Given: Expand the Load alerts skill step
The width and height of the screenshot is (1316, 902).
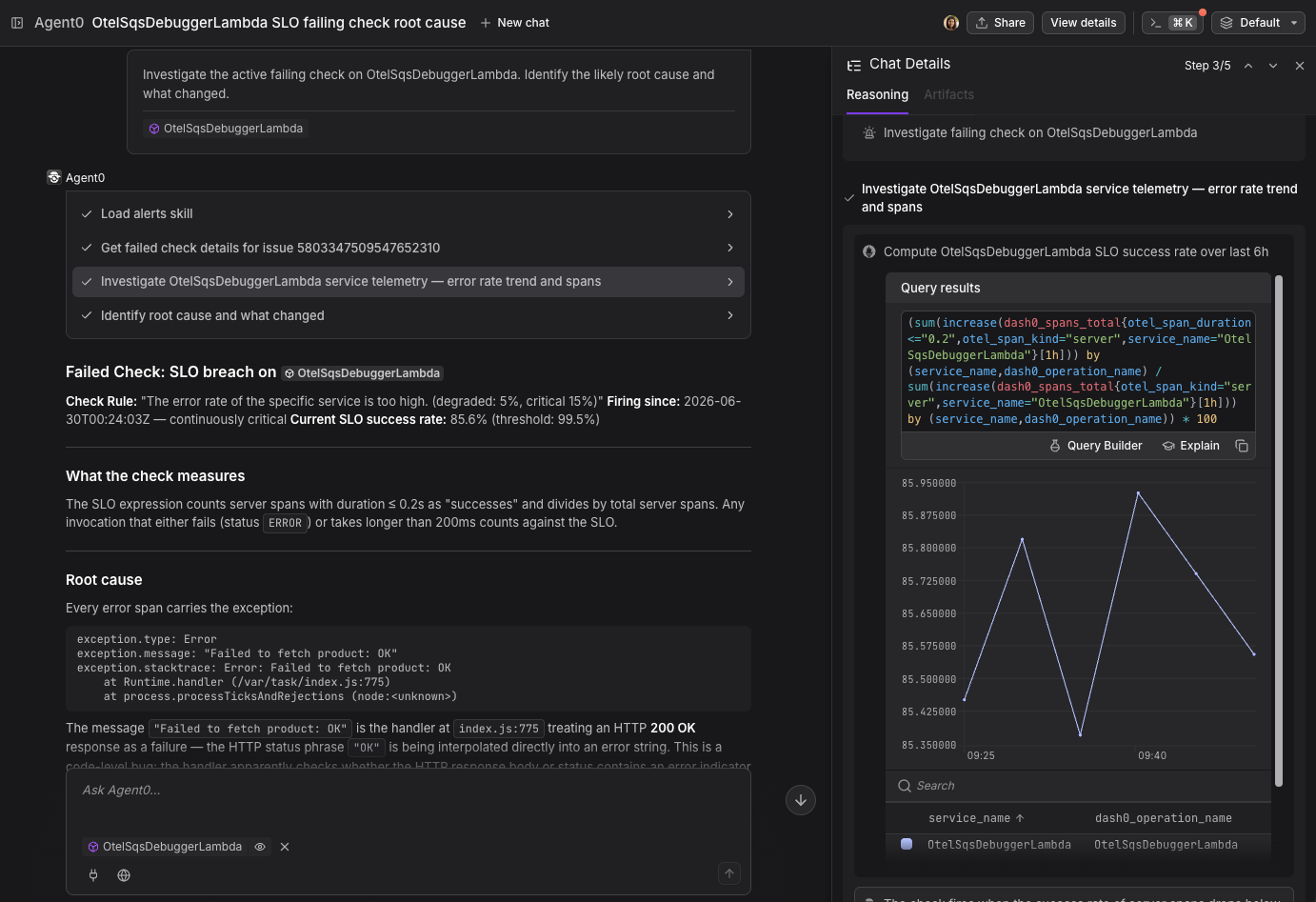Looking at the screenshot, I should click(x=409, y=214).
